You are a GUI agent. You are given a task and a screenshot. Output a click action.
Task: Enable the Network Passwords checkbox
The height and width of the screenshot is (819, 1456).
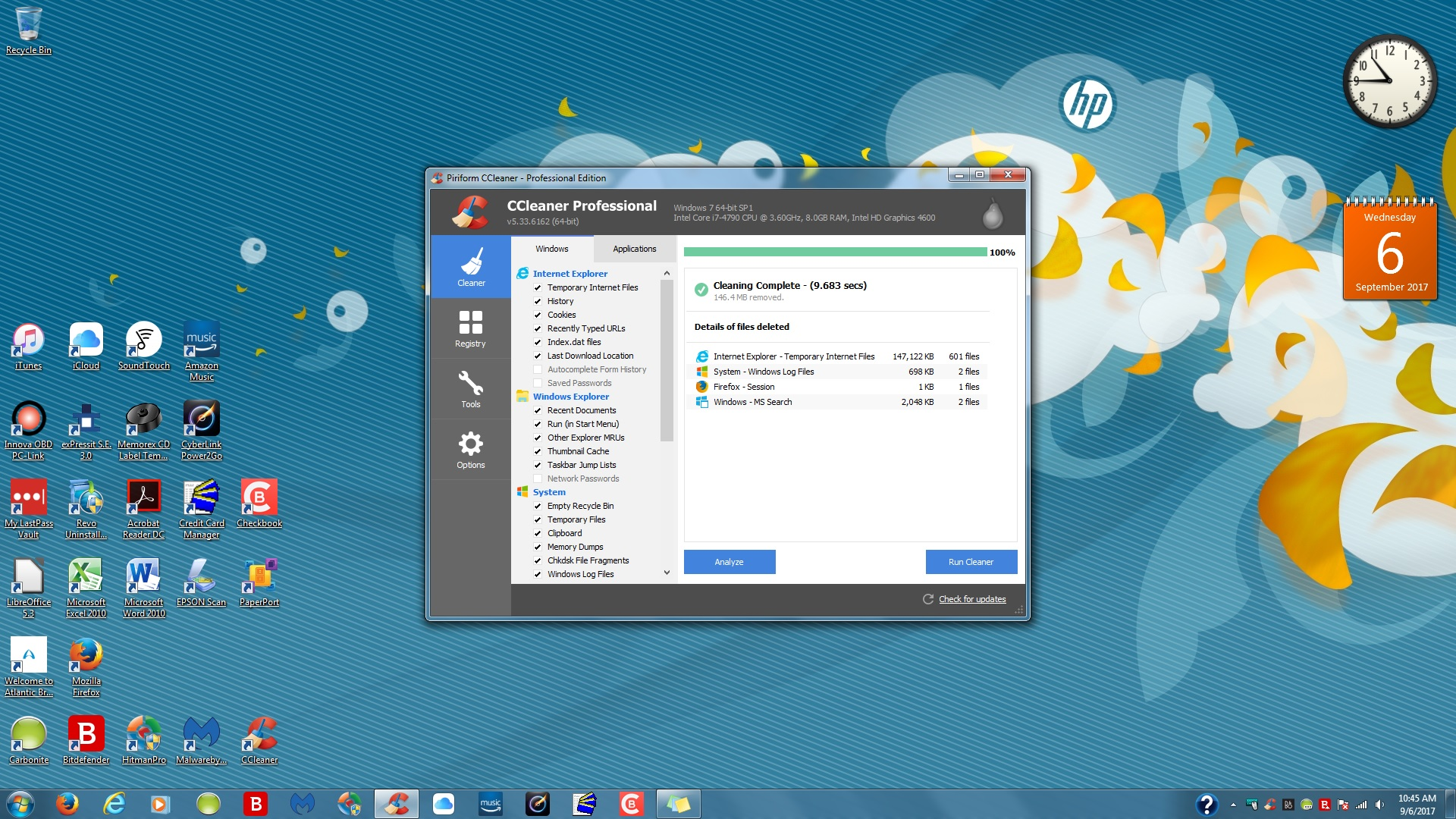click(538, 479)
